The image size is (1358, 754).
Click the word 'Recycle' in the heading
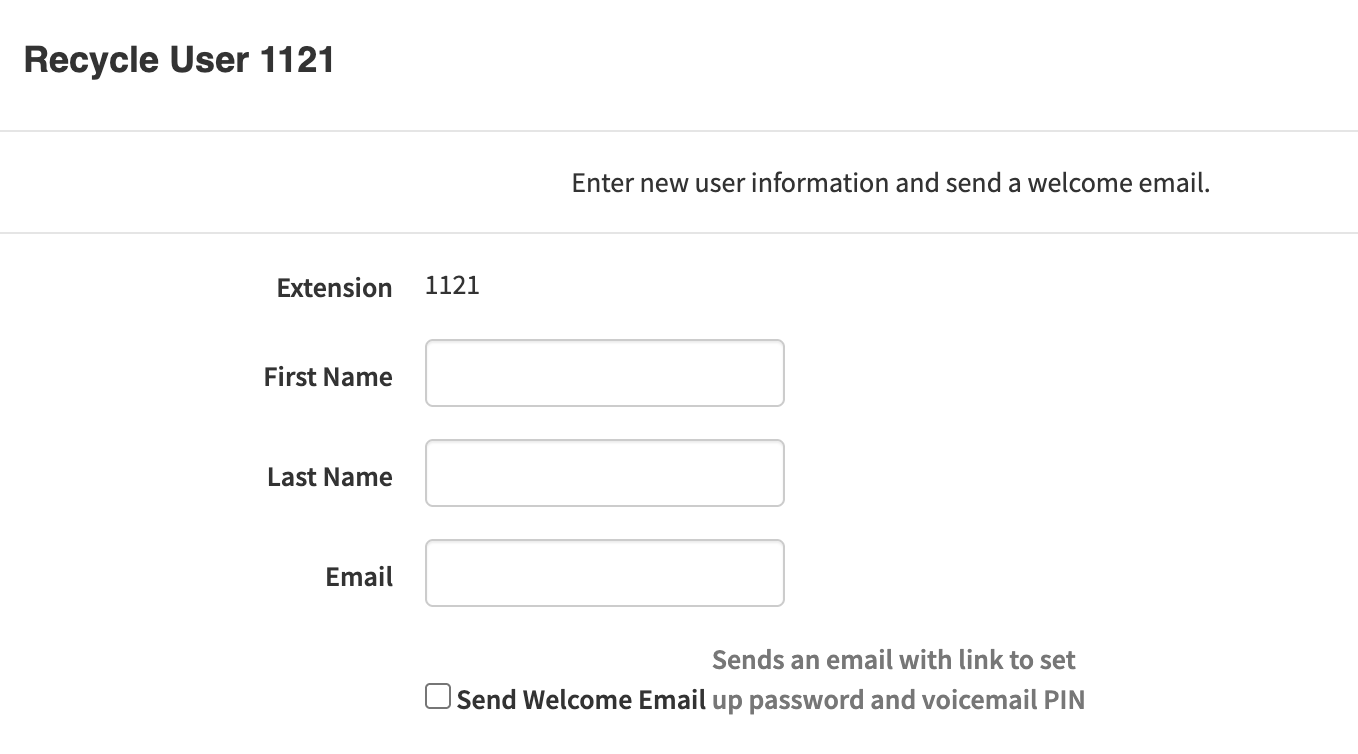coord(91,60)
